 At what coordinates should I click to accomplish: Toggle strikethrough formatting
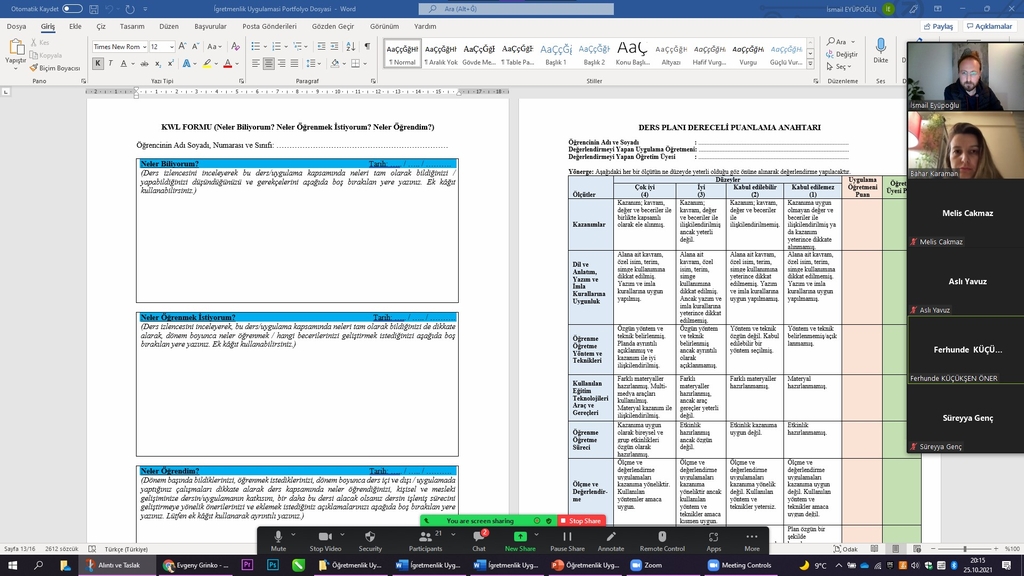point(144,63)
